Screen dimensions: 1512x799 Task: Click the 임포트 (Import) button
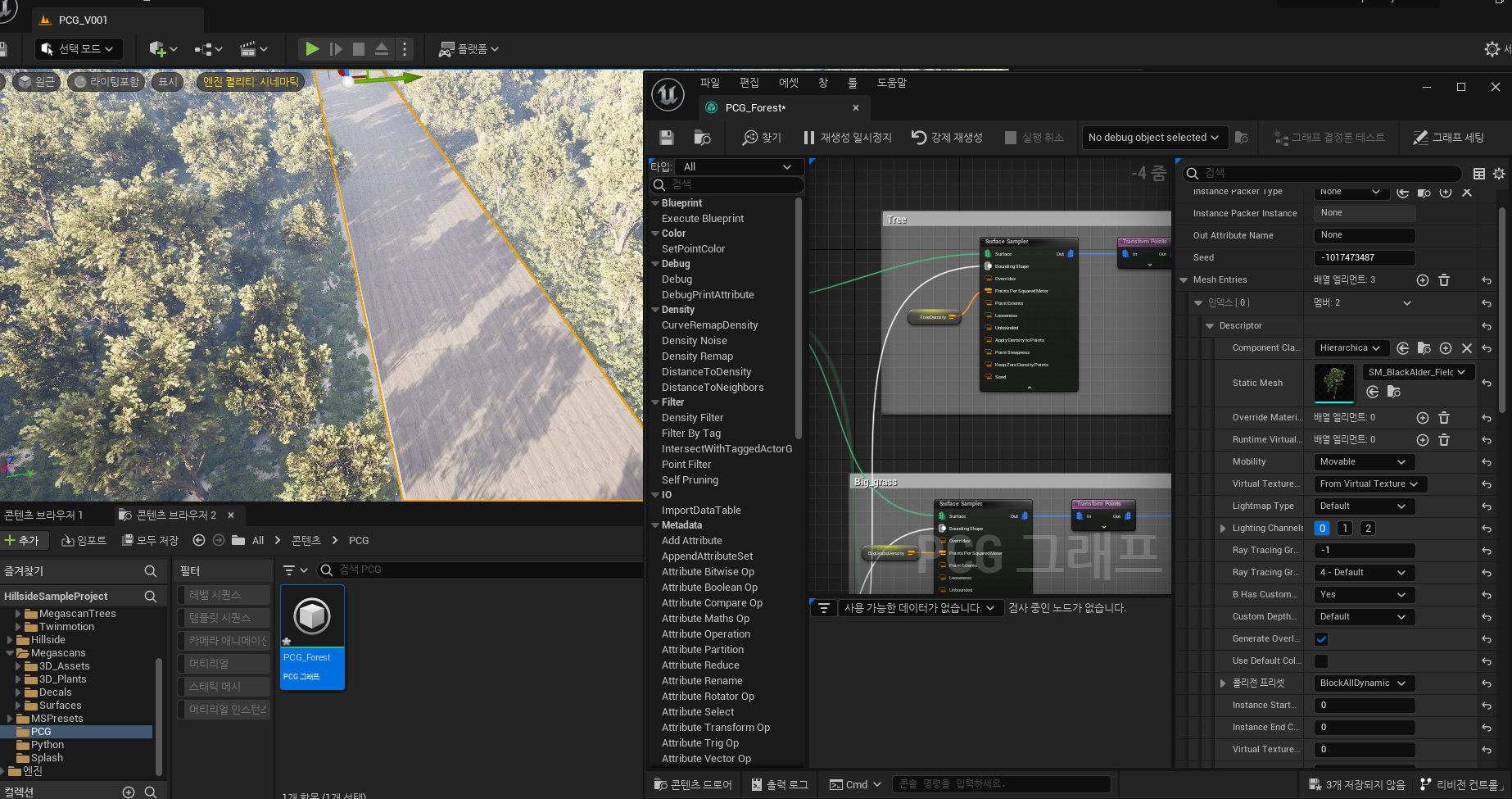tap(84, 540)
